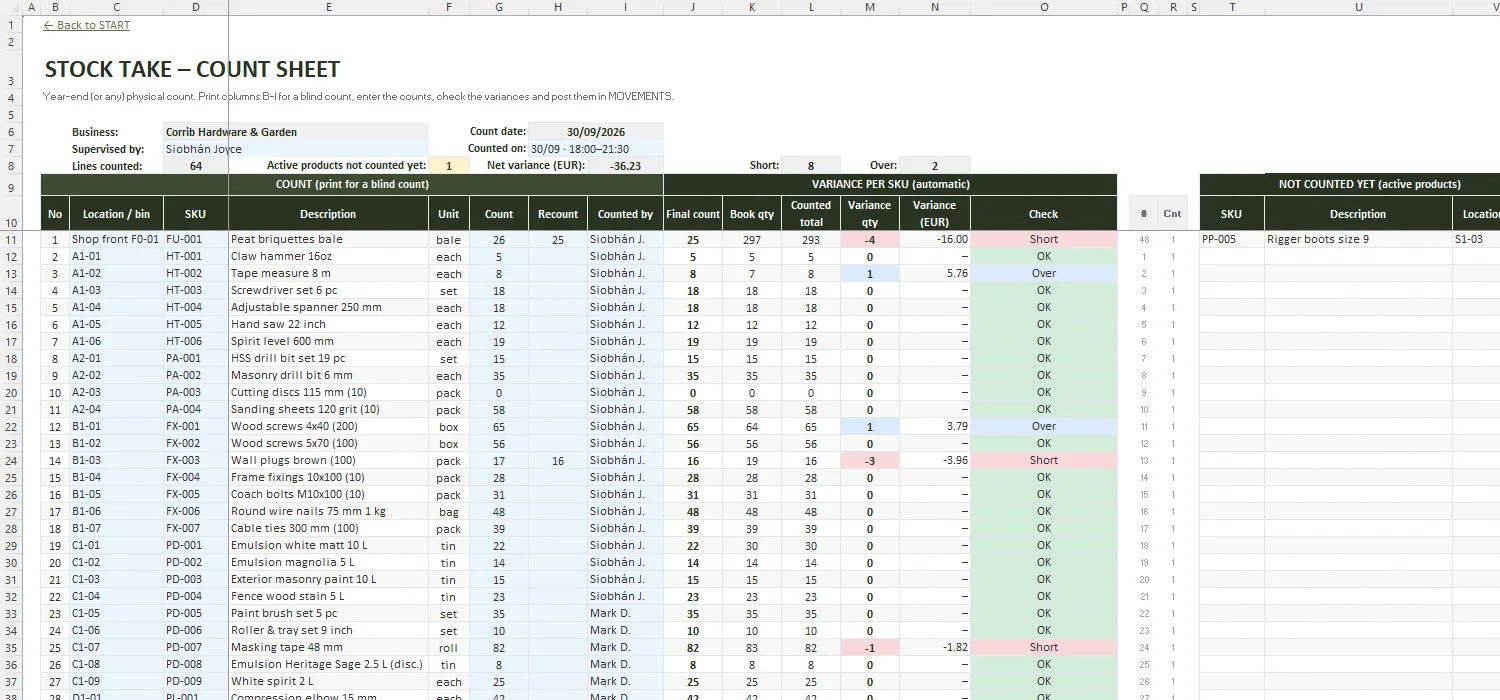The width and height of the screenshot is (1500, 700).
Task: Select the Short check cell for Peat briquettes bale
Action: (1043, 240)
